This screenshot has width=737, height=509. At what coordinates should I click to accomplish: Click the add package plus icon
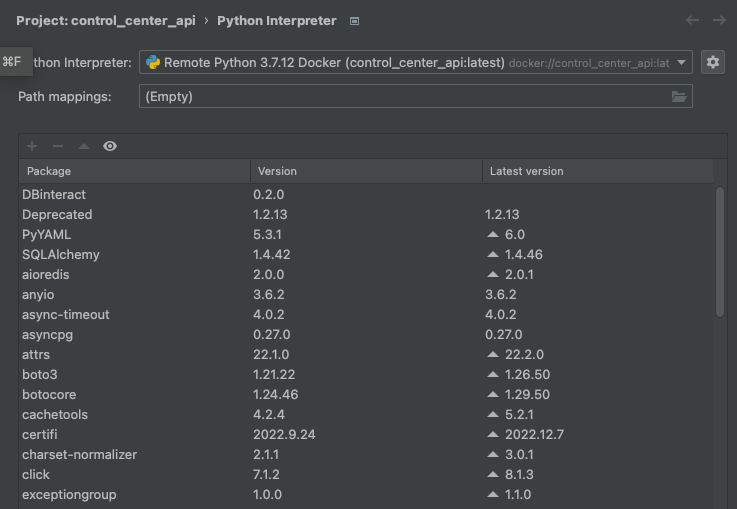(32, 146)
